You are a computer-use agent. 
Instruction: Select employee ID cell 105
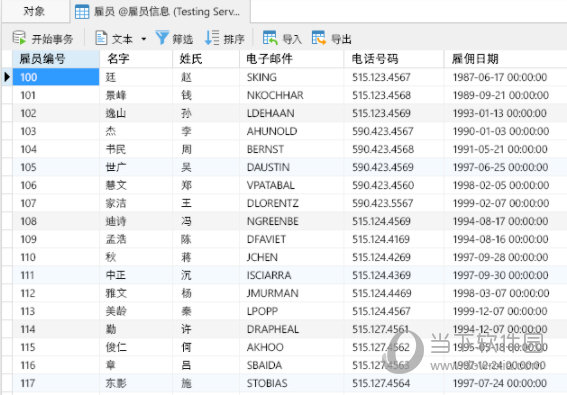click(56, 167)
